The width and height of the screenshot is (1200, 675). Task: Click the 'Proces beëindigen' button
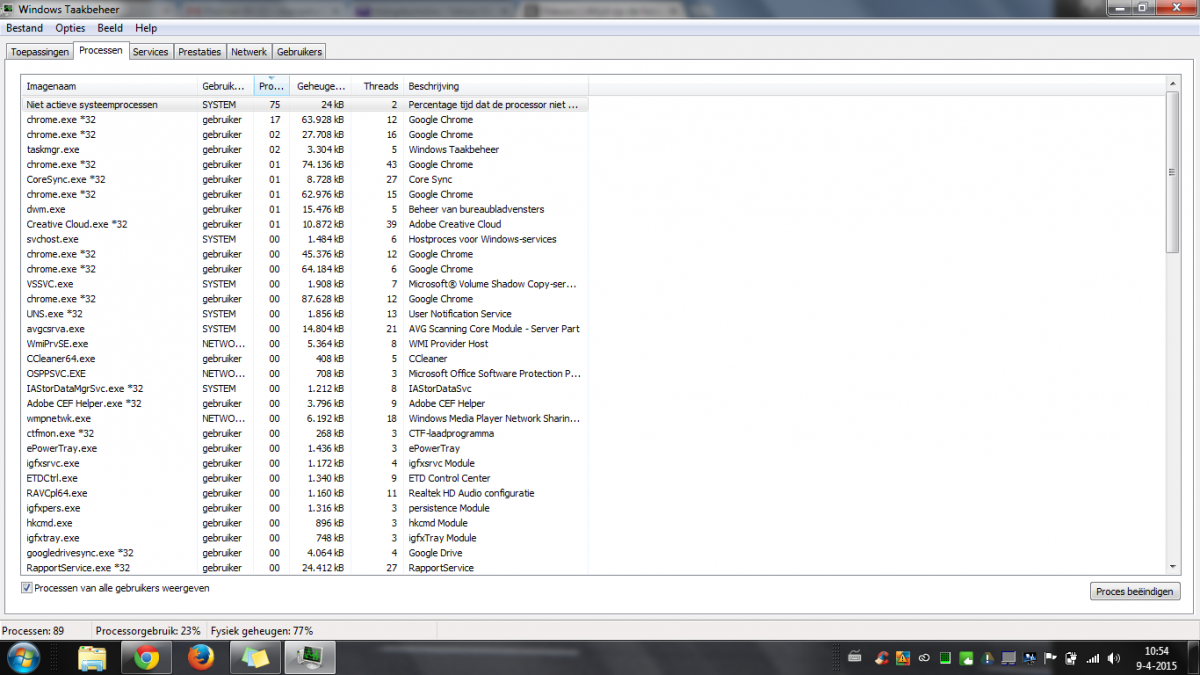point(1135,591)
